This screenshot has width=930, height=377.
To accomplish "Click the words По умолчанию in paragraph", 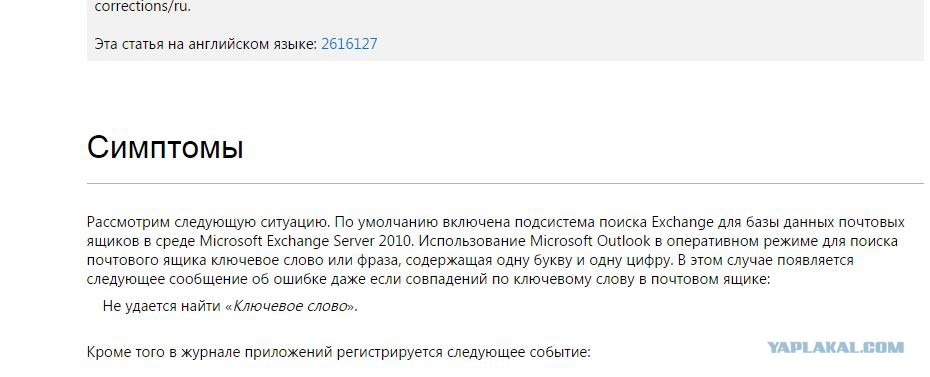I will point(383,223).
